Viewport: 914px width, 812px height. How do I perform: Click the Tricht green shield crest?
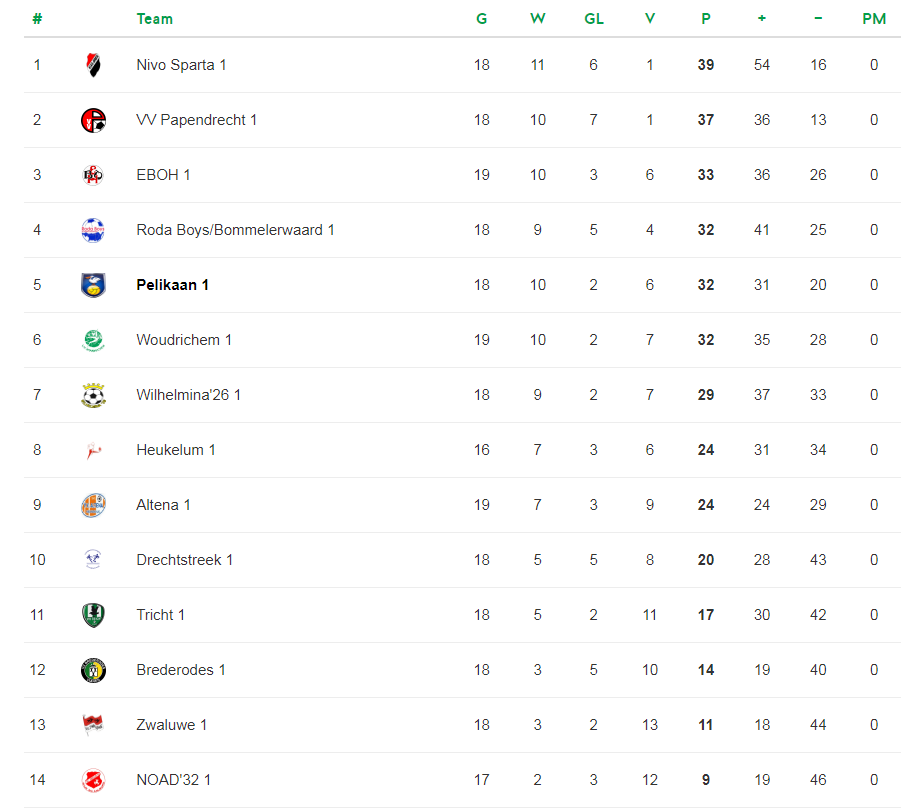click(x=93, y=616)
